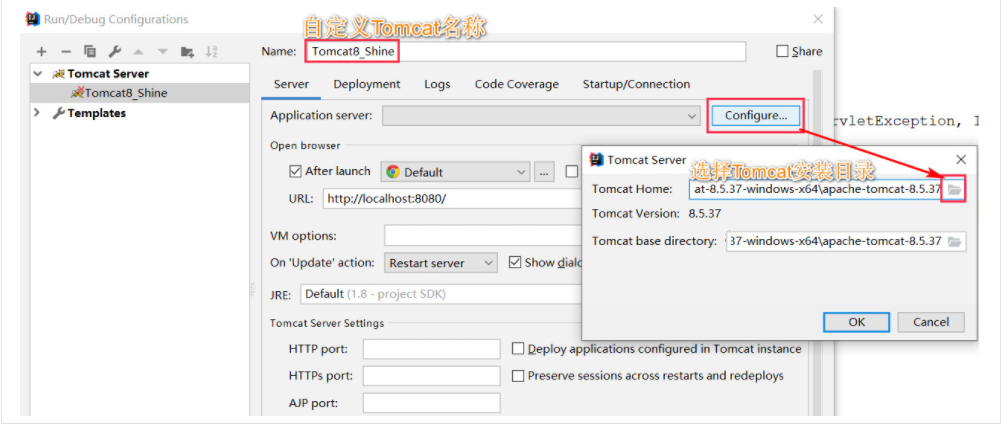
Task: Collapse the Tomcat Server tree node
Action: 39,73
